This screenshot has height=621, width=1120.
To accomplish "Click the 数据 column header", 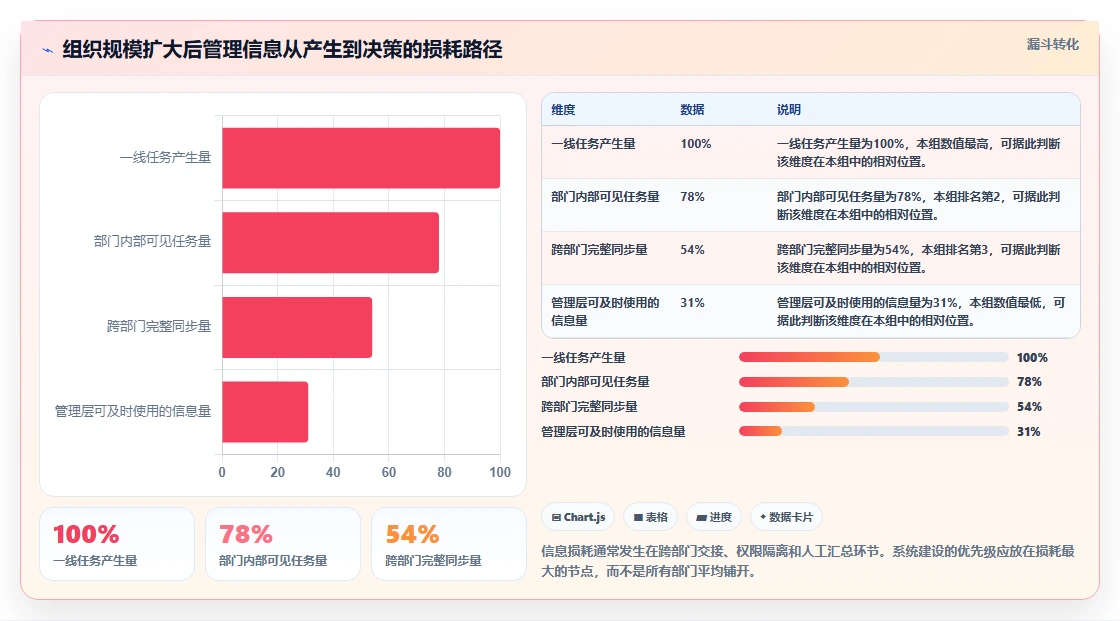I will point(692,109).
